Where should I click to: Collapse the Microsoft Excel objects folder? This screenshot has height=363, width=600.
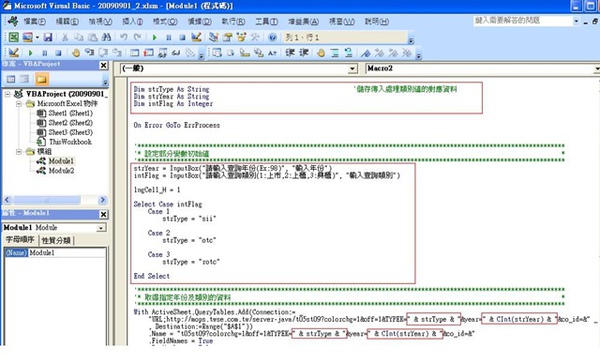[x=19, y=104]
